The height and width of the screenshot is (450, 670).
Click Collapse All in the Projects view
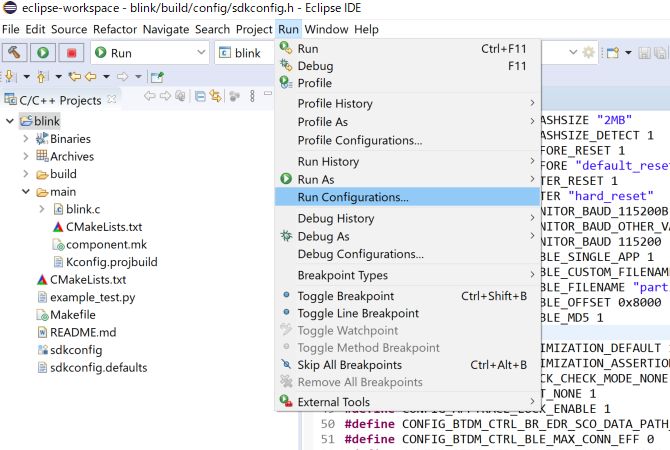pyautogui.click(x=200, y=97)
